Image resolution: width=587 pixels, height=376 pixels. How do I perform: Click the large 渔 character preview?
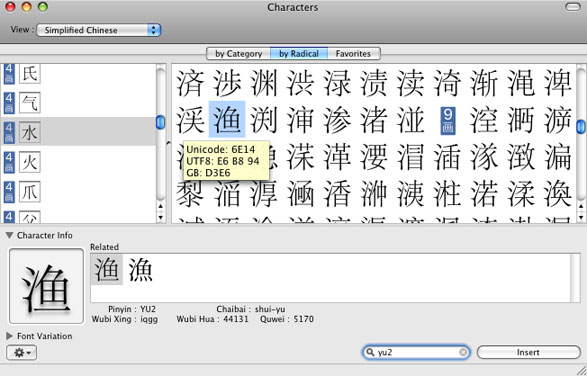tap(46, 286)
